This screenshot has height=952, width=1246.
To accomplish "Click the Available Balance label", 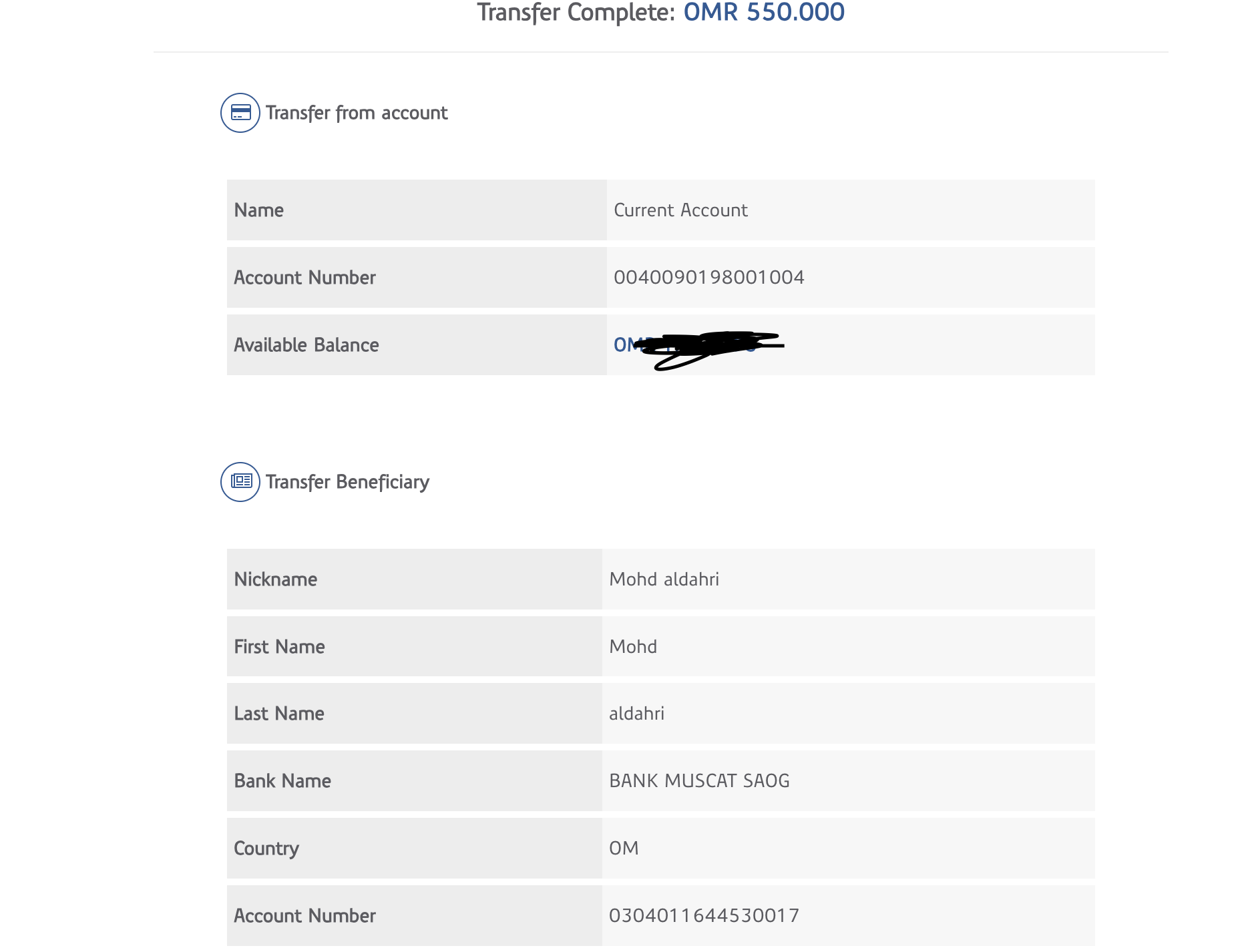I will (x=306, y=345).
